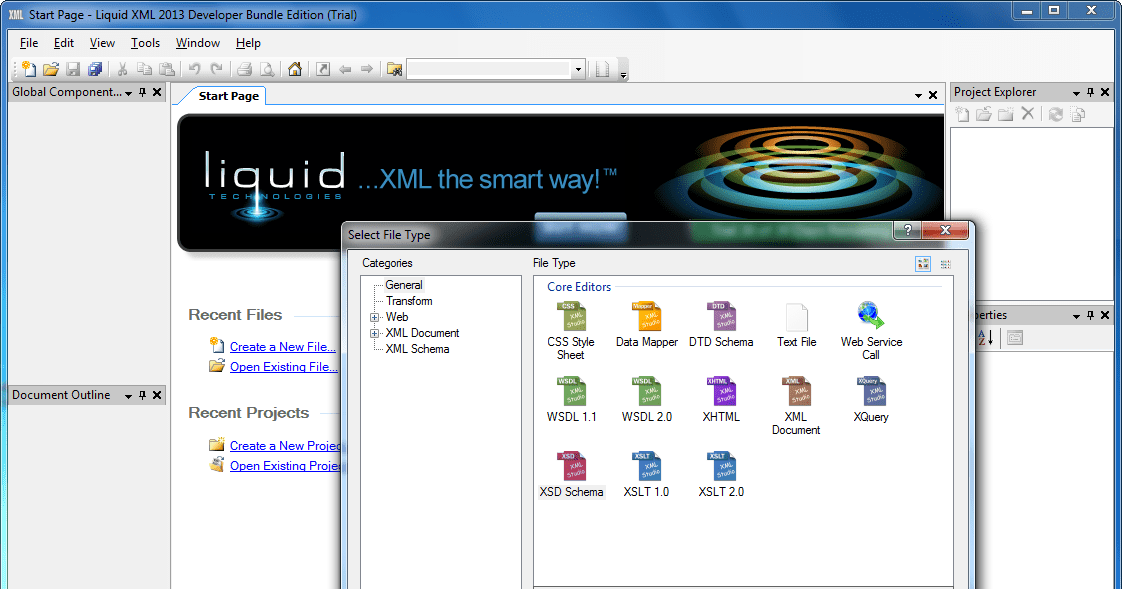Click the navigate back arrow toolbar icon
The height and width of the screenshot is (589, 1122).
(345, 69)
